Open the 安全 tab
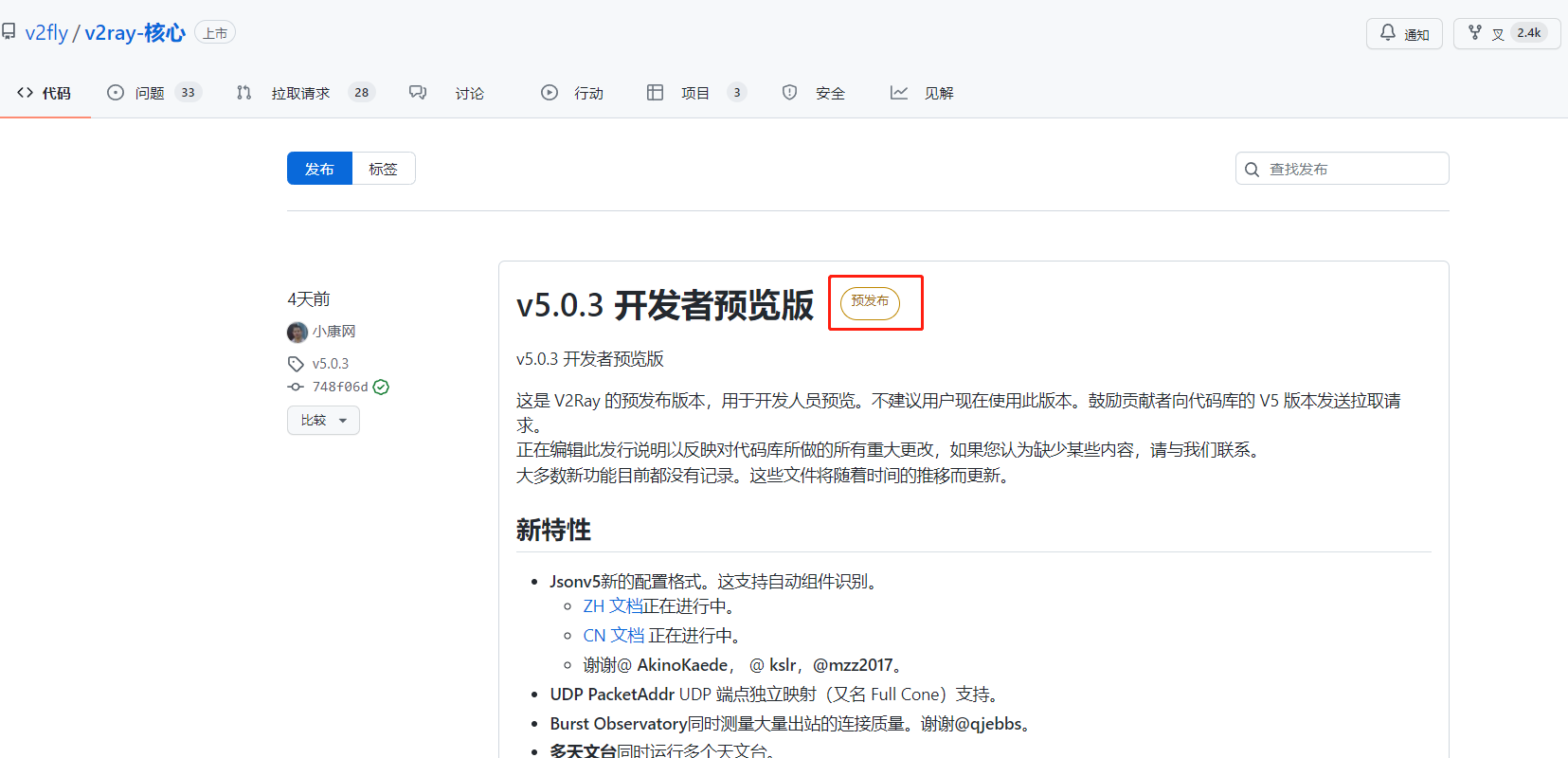 pos(814,93)
